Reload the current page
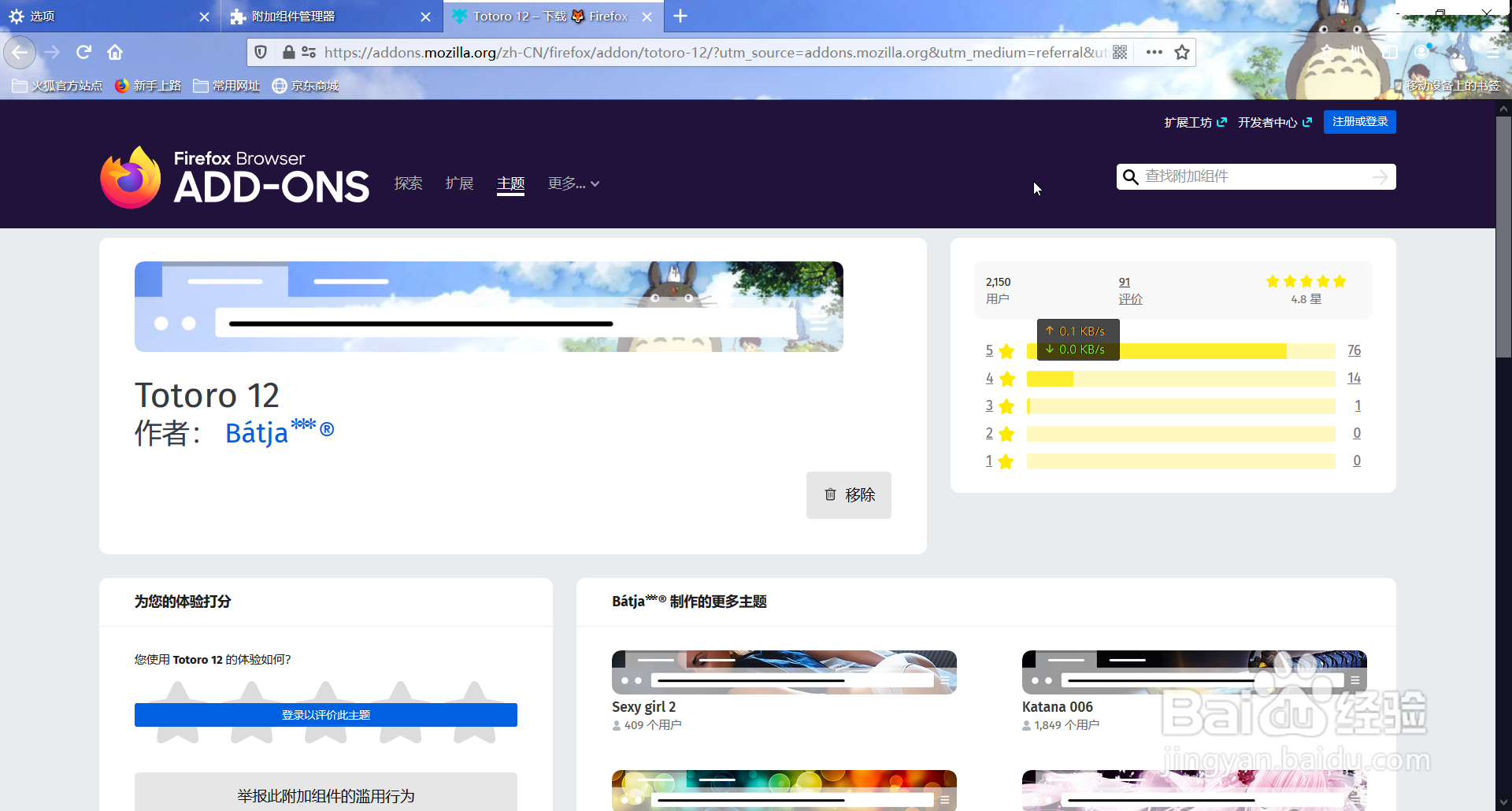Image resolution: width=1512 pixels, height=811 pixels. (83, 52)
